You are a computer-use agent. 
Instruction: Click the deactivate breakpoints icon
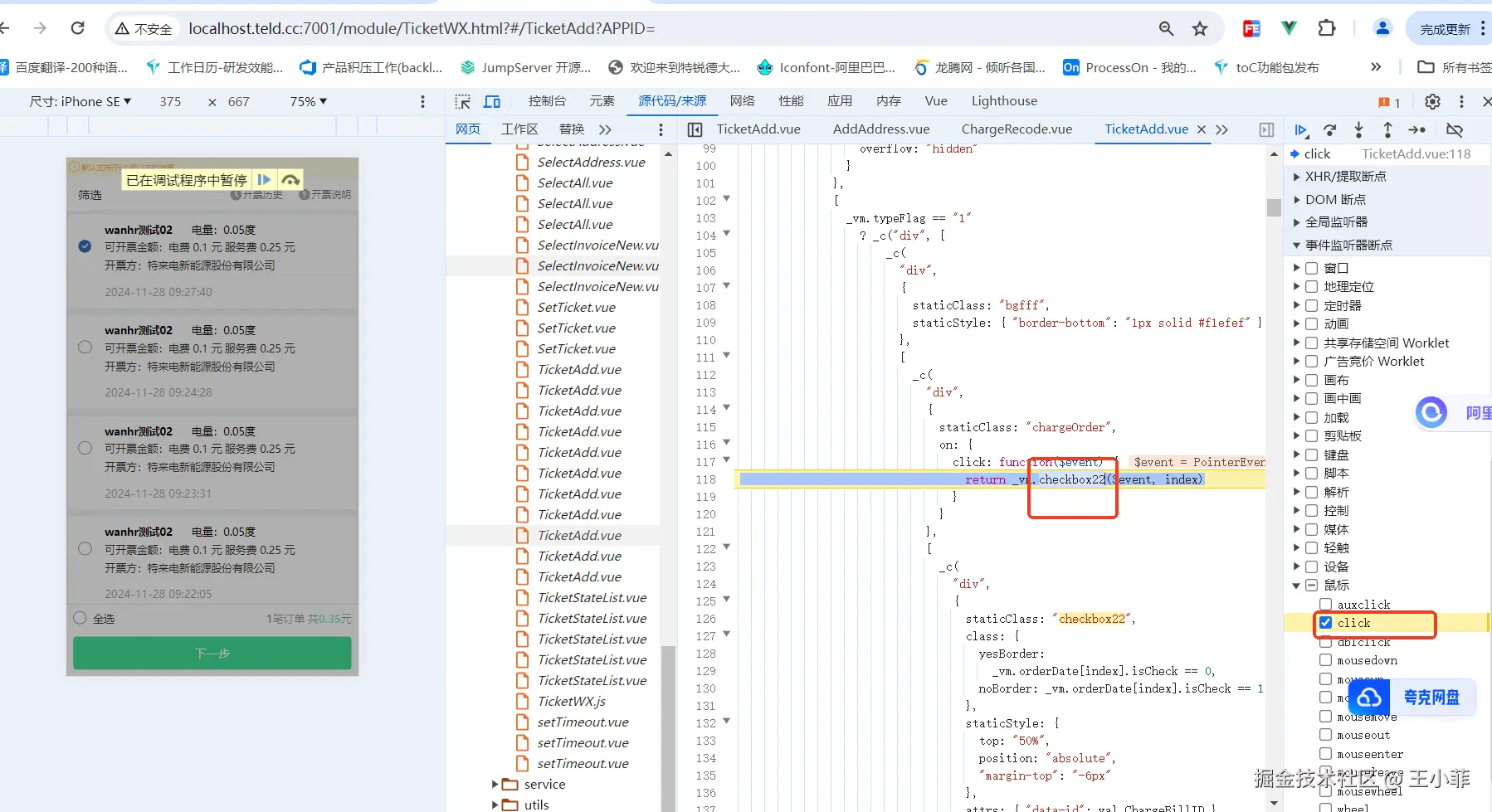pos(1454,130)
